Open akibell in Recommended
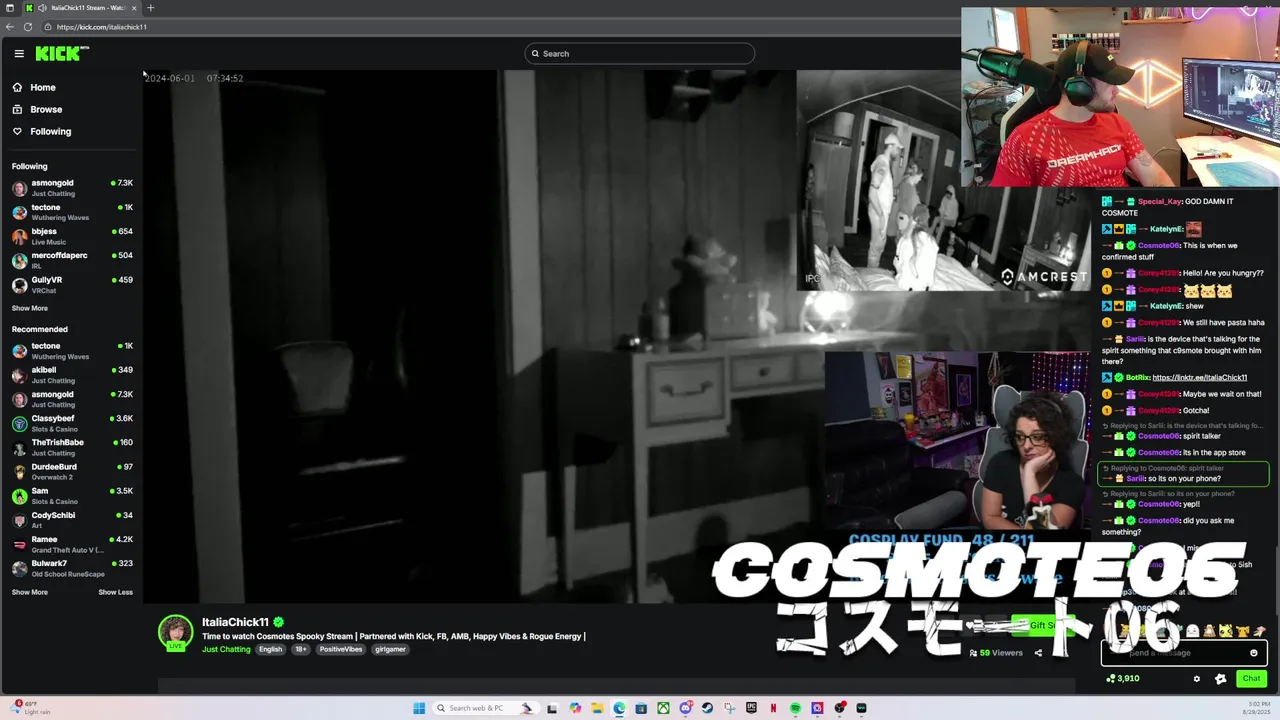 point(72,375)
